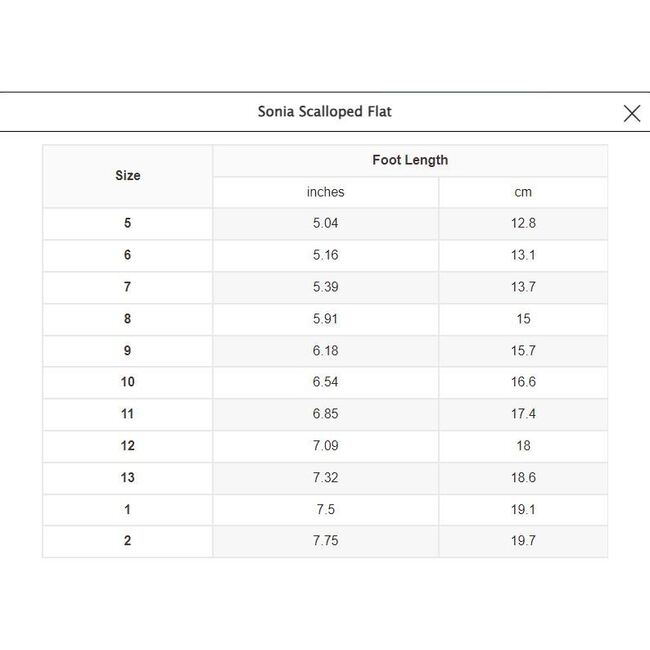The width and height of the screenshot is (650, 650).
Task: Click the size 8 row label
Action: tap(128, 319)
